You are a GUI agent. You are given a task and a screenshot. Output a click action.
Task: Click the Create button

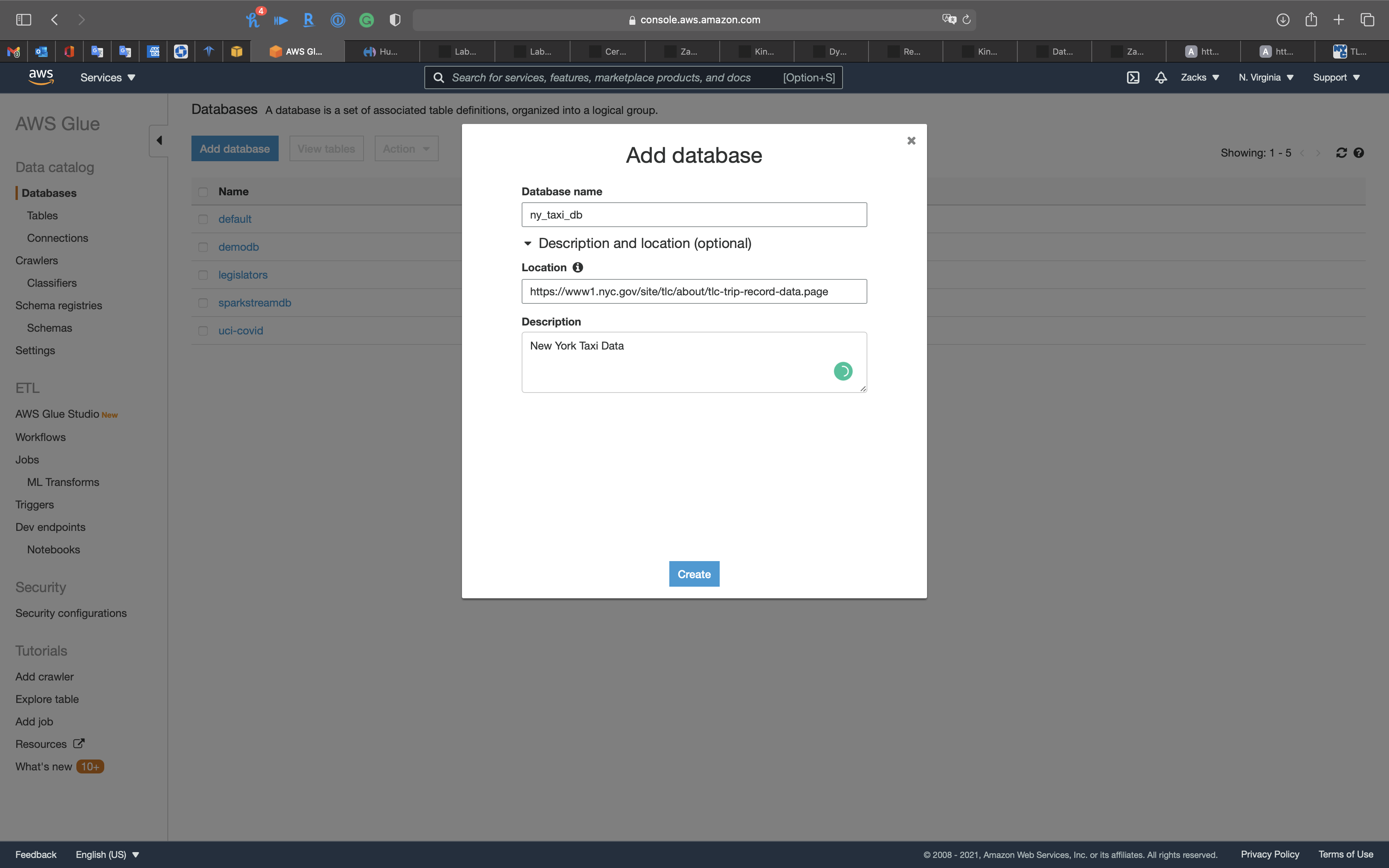coord(693,574)
